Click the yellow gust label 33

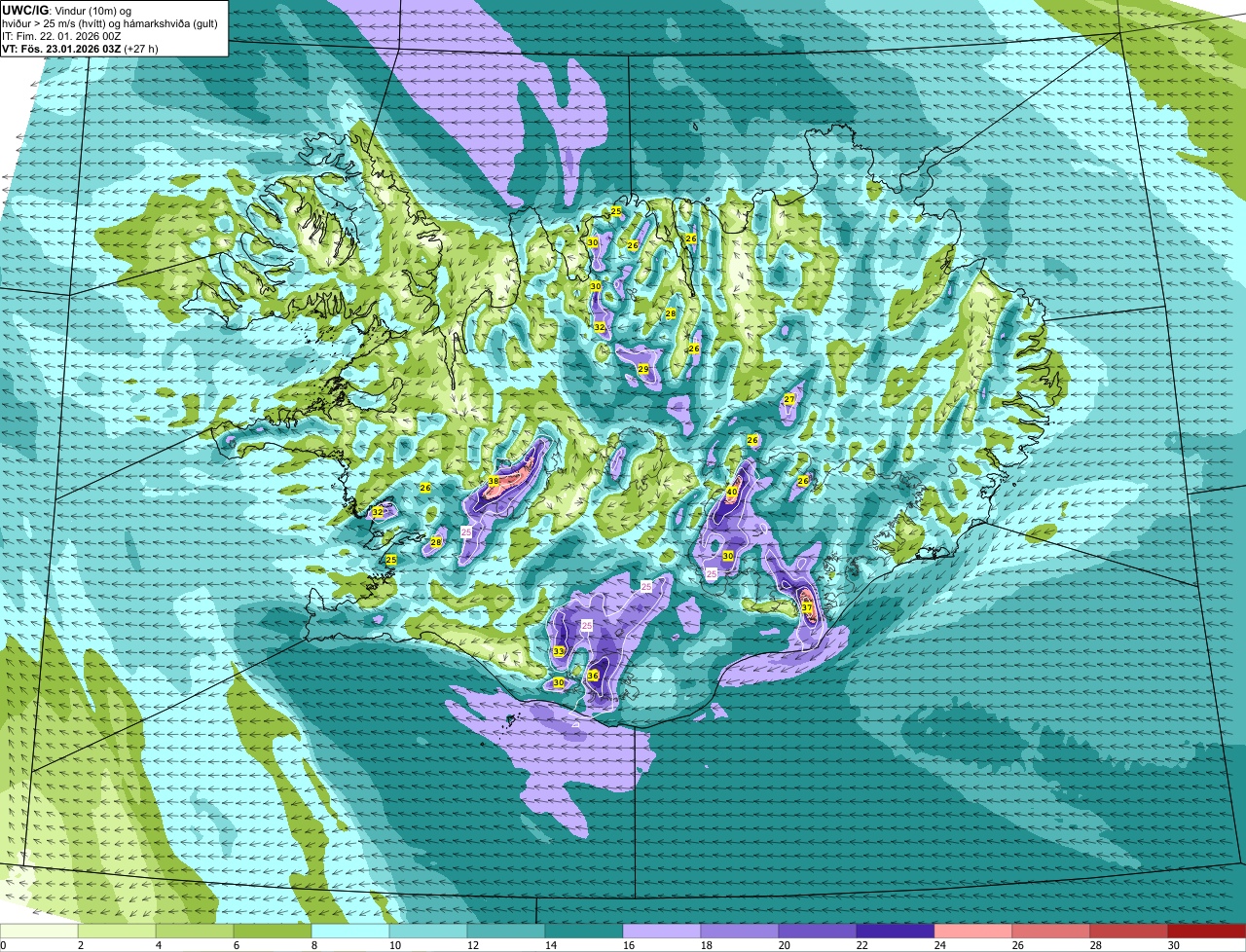(559, 651)
